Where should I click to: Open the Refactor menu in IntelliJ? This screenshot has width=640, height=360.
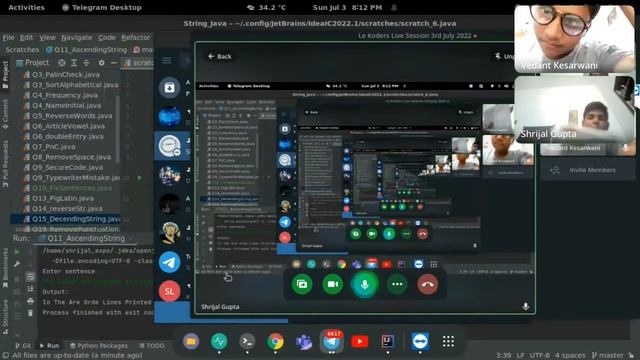(136, 38)
